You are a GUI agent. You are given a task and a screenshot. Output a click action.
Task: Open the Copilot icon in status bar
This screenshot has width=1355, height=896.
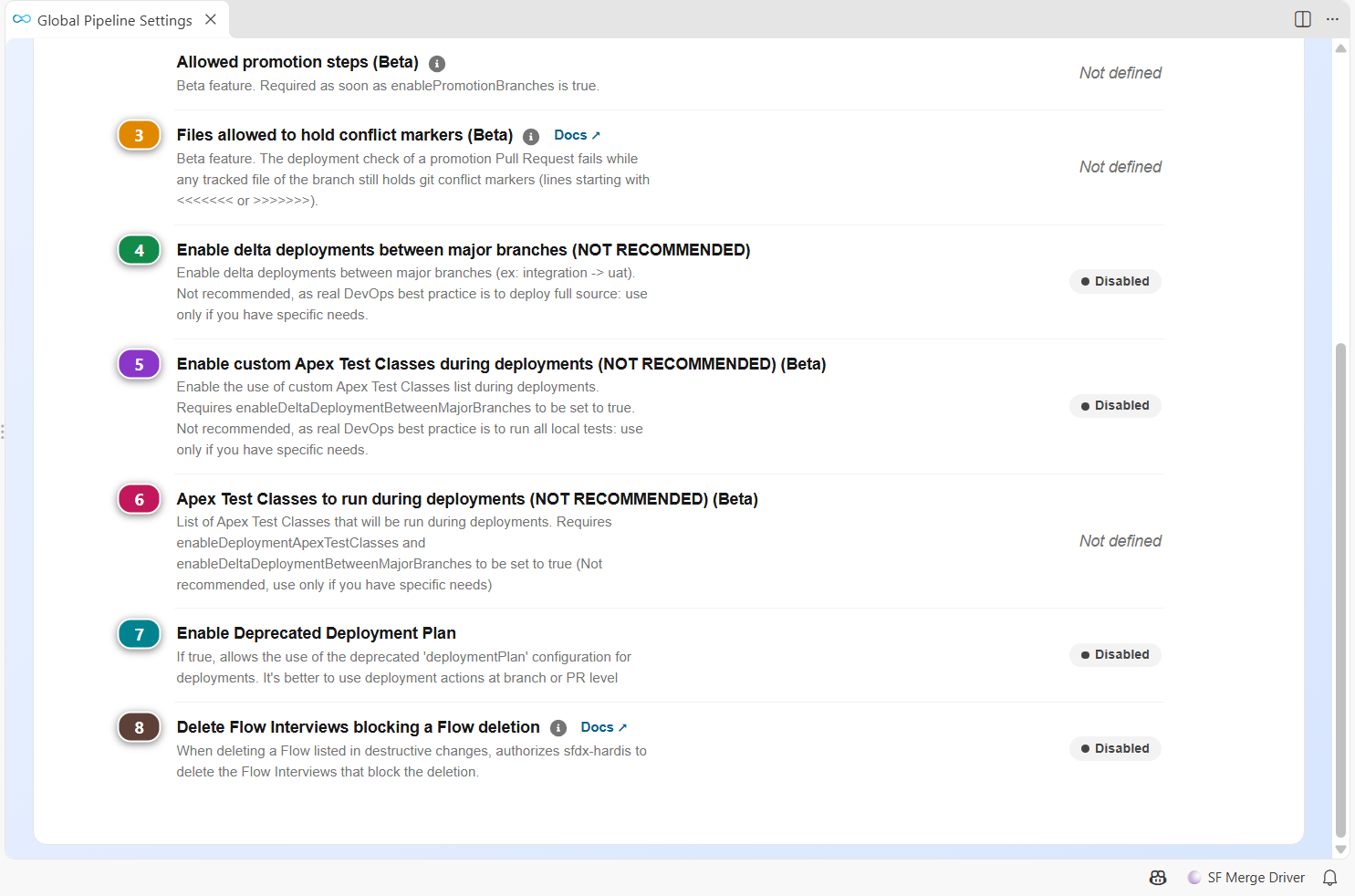1158,878
